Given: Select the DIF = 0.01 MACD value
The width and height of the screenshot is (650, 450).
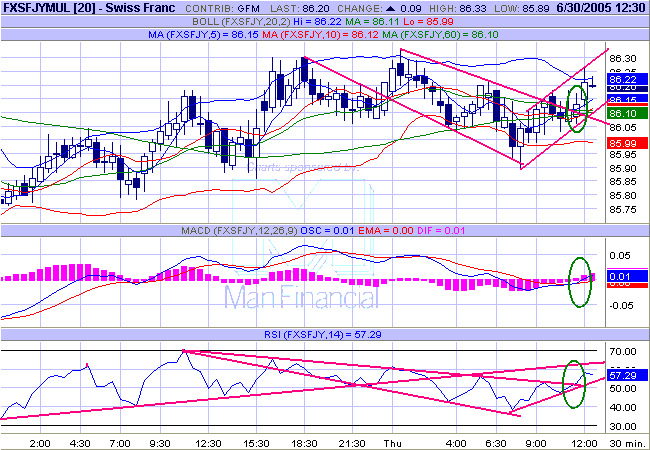Looking at the screenshot, I should [441, 231].
